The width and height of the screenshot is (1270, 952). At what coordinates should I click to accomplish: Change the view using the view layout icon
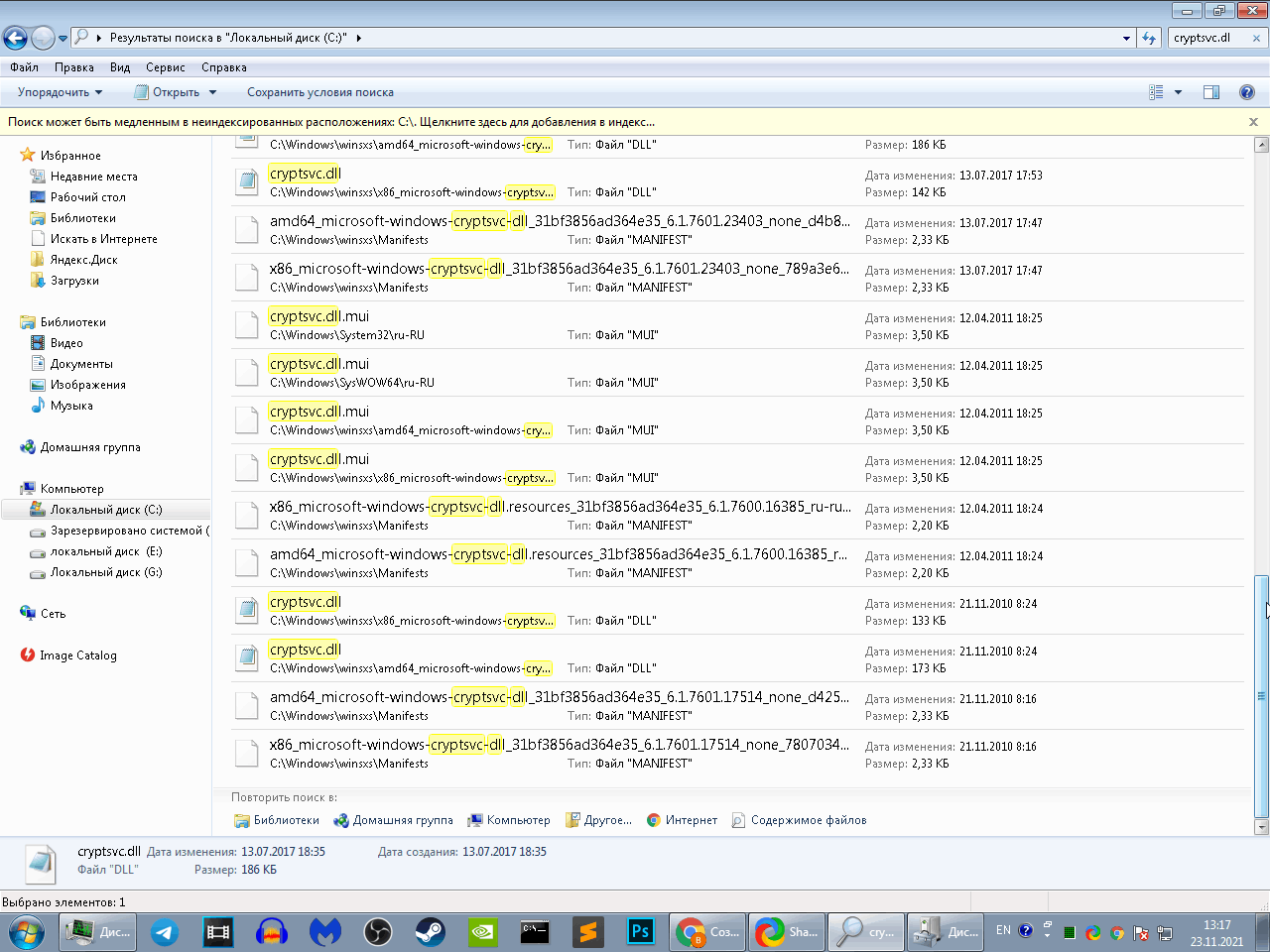pyautogui.click(x=1156, y=92)
